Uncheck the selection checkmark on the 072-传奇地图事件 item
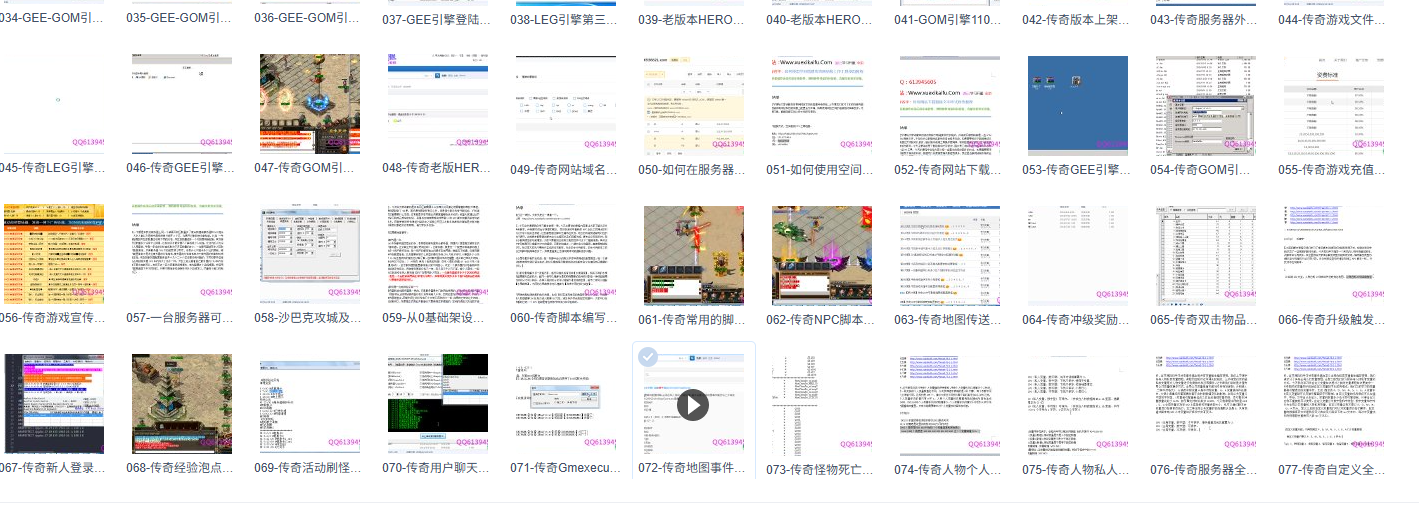 tap(648, 356)
